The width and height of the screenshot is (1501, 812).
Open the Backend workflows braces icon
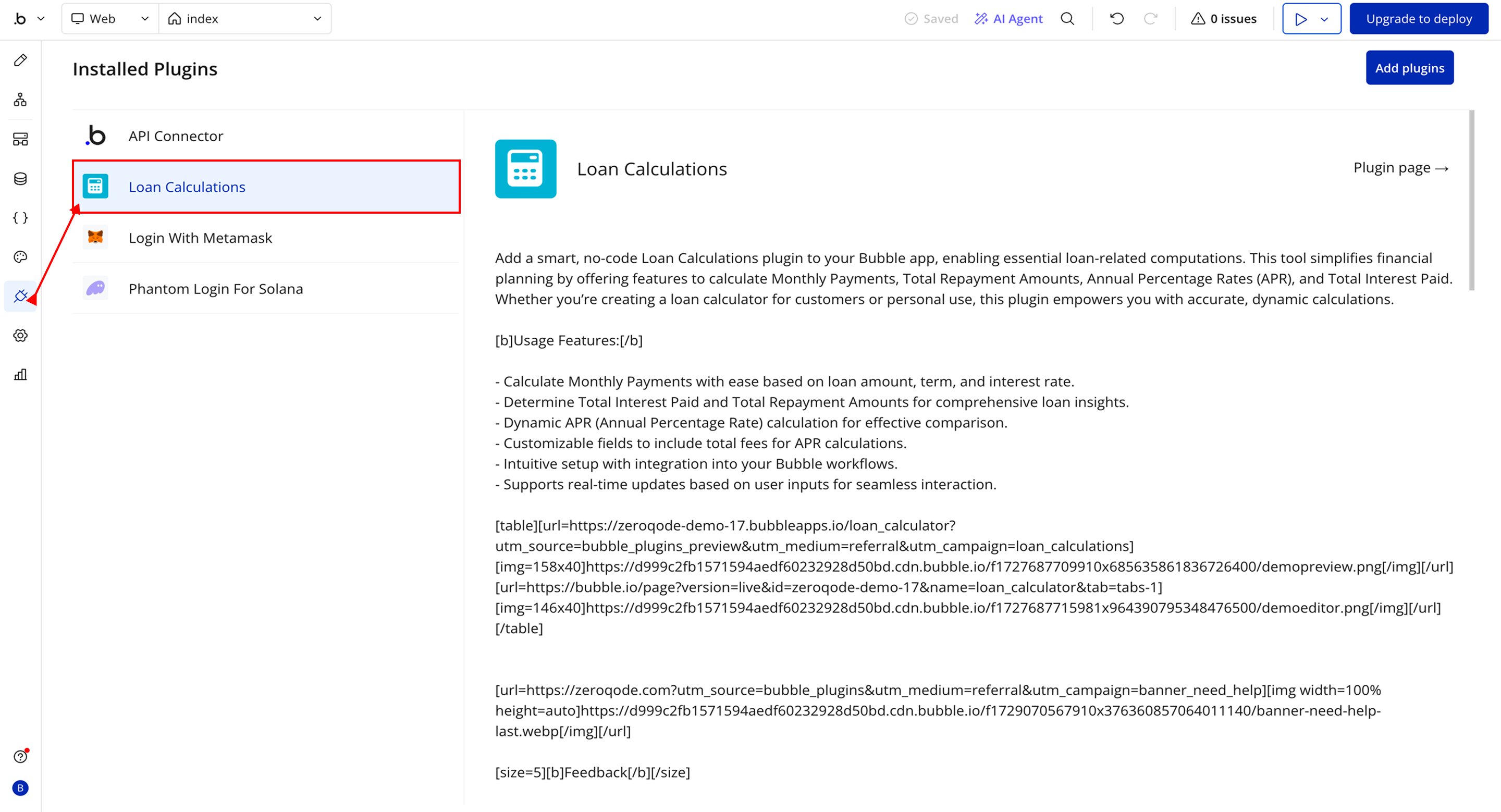click(20, 218)
